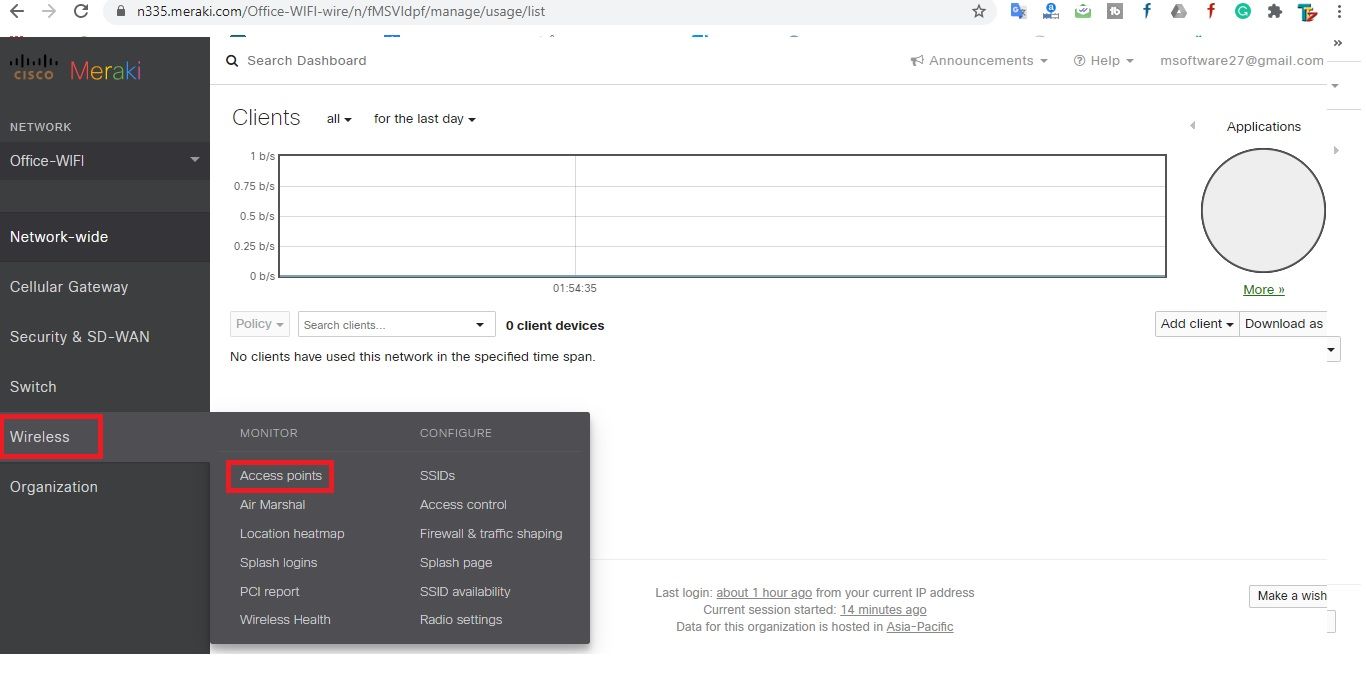
Task: Click the Download as button
Action: coord(1283,324)
